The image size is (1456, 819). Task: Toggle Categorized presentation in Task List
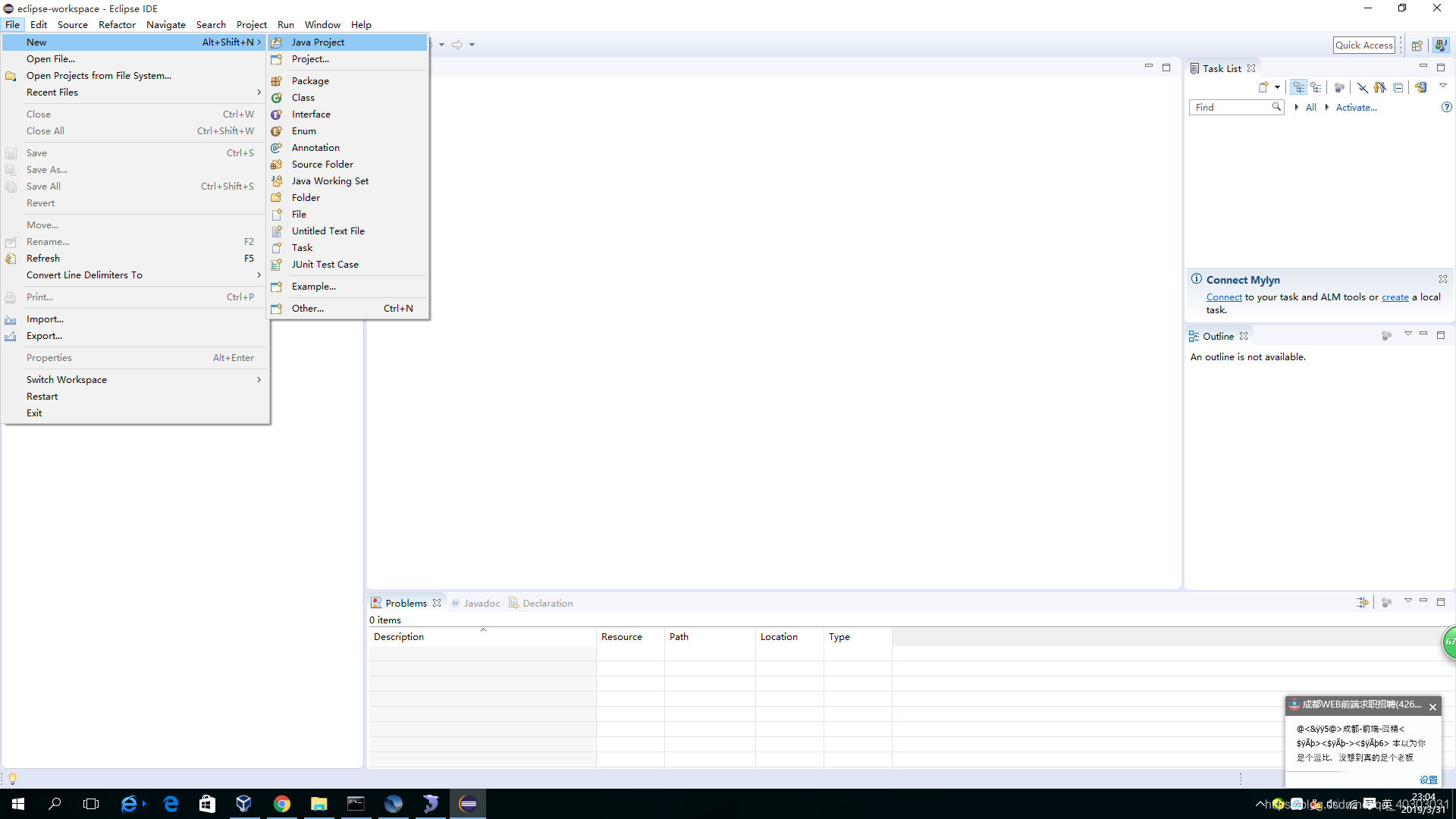[x=1299, y=87]
